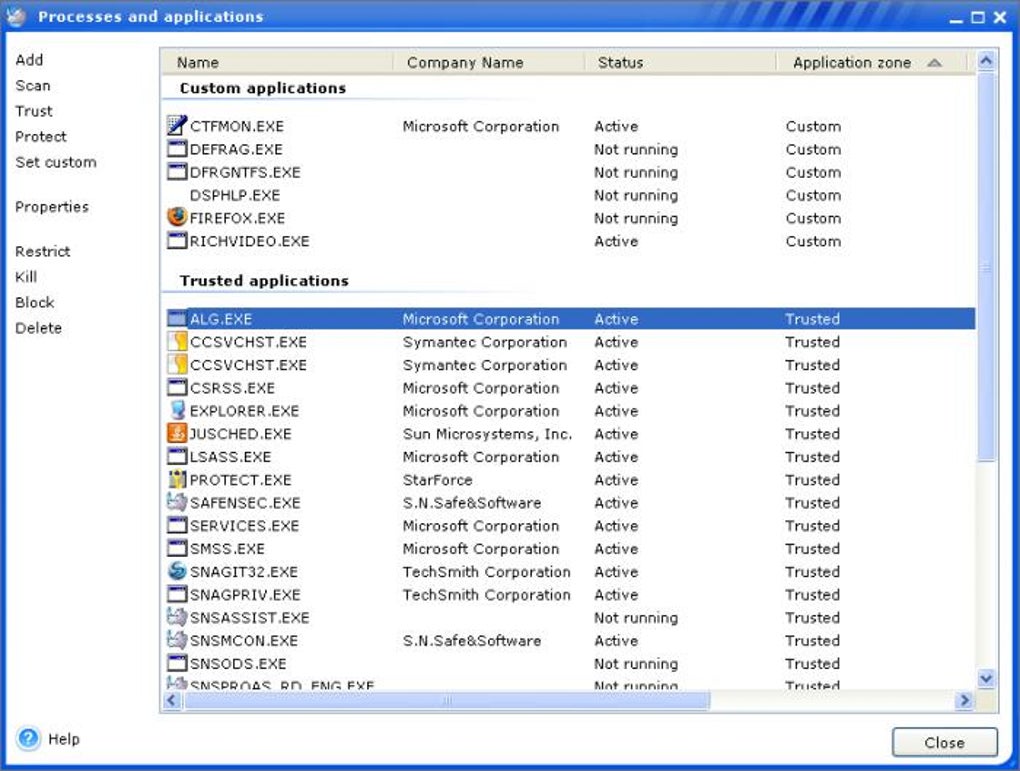
Task: Click the blue Help question mark icon
Action: (28, 739)
